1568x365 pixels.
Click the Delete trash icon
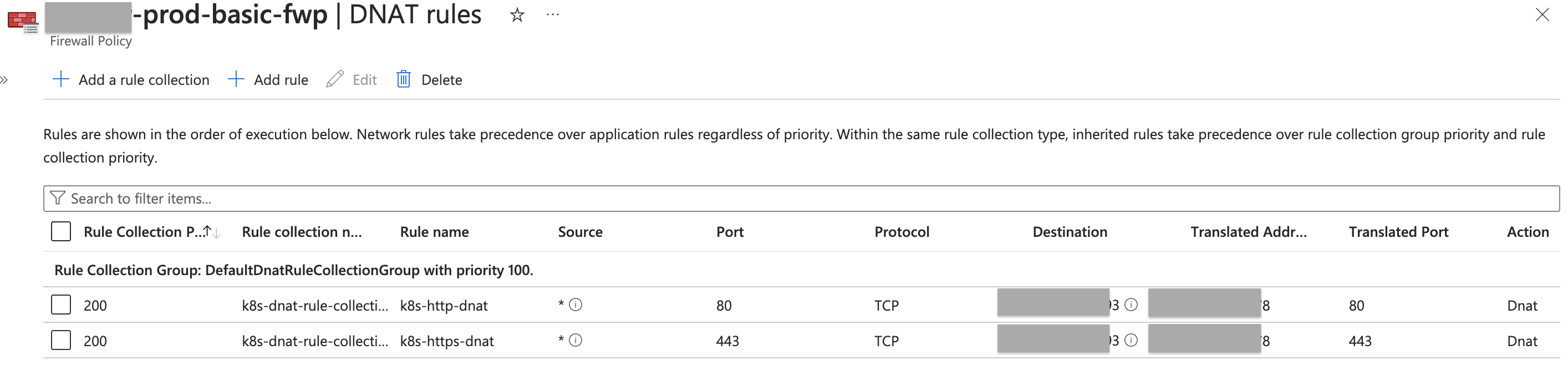pyautogui.click(x=403, y=79)
